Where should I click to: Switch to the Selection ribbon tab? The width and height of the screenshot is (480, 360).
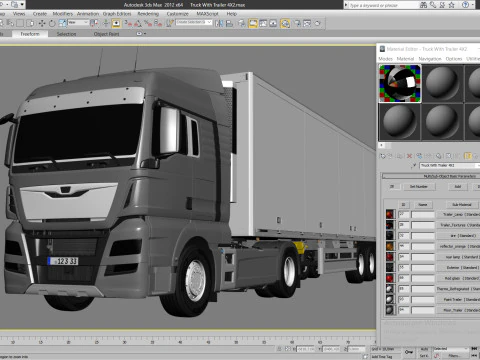pos(66,34)
